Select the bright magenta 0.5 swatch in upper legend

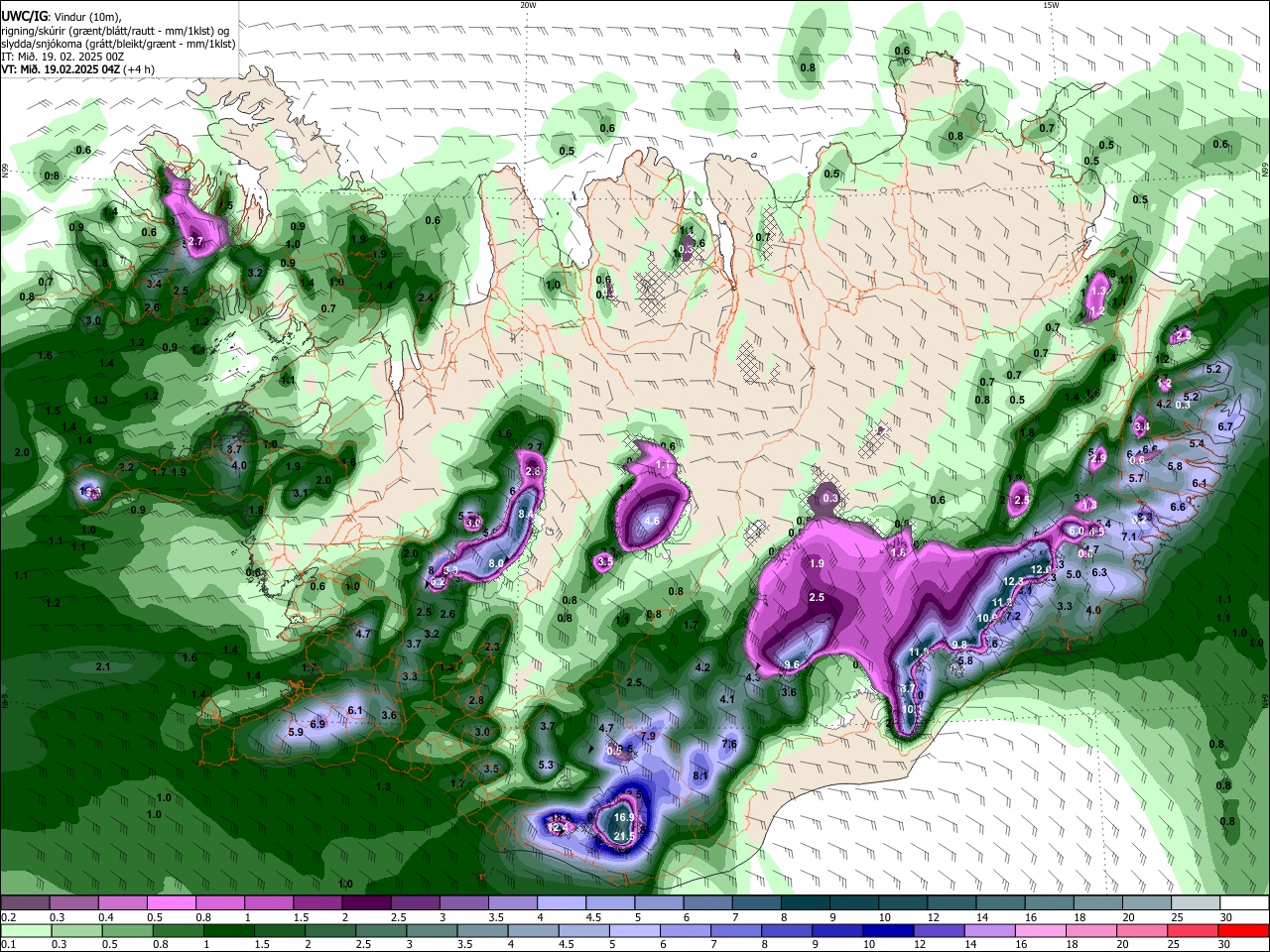coord(171,903)
